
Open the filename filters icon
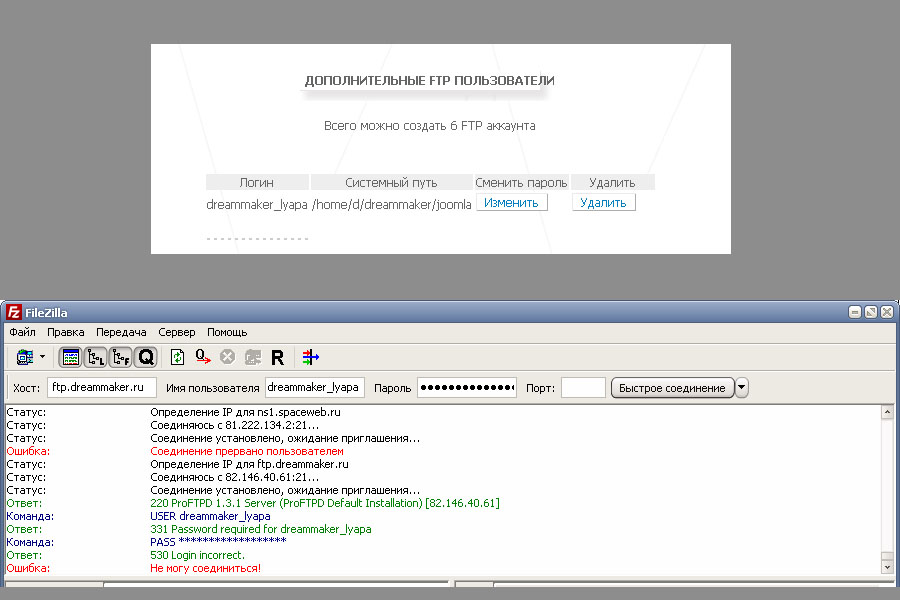[x=311, y=357]
